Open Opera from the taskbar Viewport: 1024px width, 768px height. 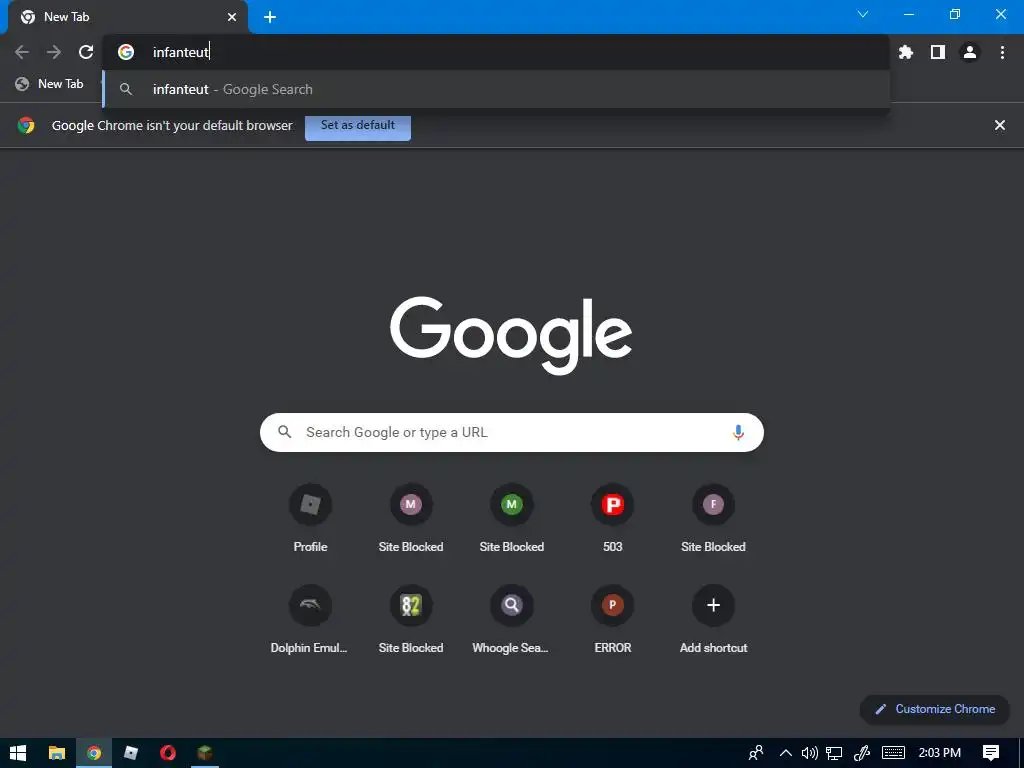point(168,753)
